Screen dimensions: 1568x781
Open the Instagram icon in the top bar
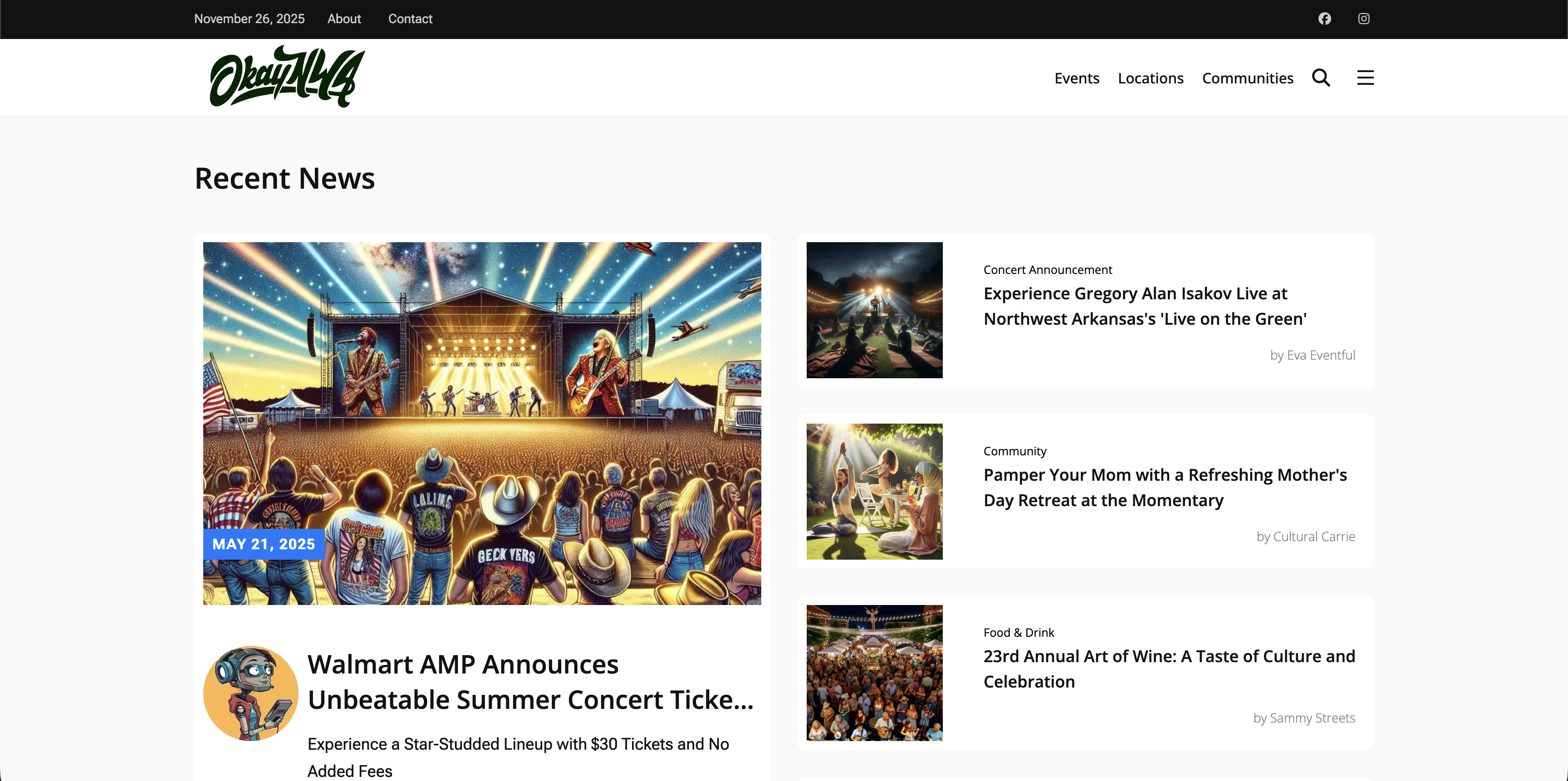click(1363, 19)
